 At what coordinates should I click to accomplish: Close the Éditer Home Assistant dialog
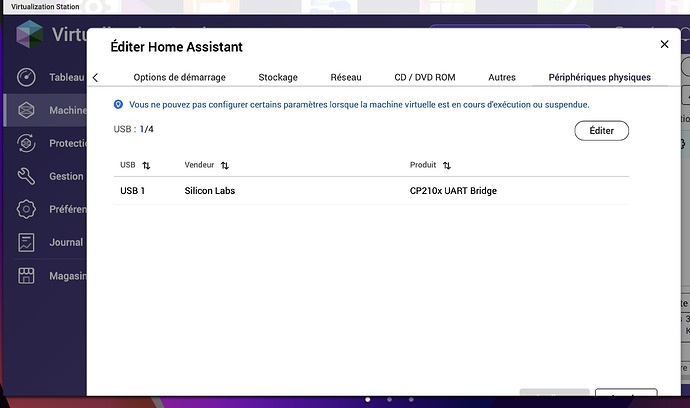pyautogui.click(x=664, y=44)
